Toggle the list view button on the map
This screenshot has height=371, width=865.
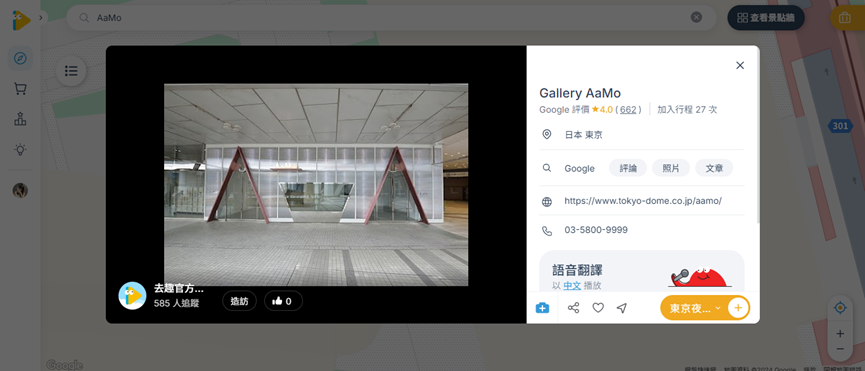pyautogui.click(x=71, y=71)
